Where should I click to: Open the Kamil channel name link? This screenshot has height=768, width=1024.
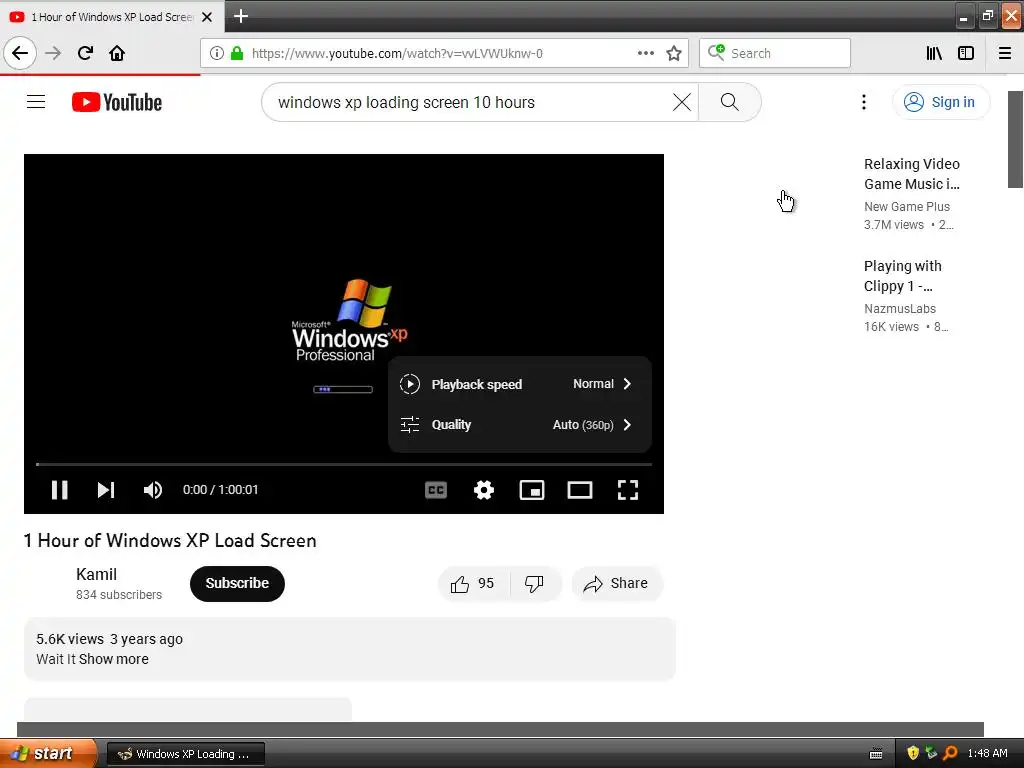pyautogui.click(x=96, y=574)
